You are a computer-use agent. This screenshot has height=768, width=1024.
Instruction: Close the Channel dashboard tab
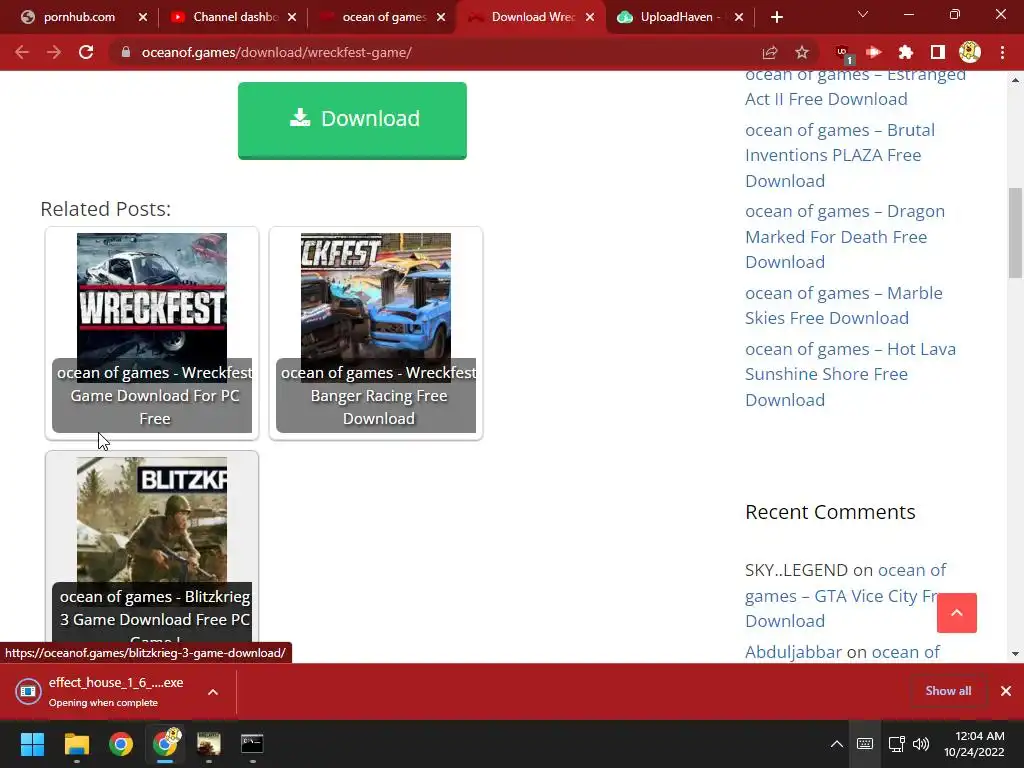pos(292,17)
